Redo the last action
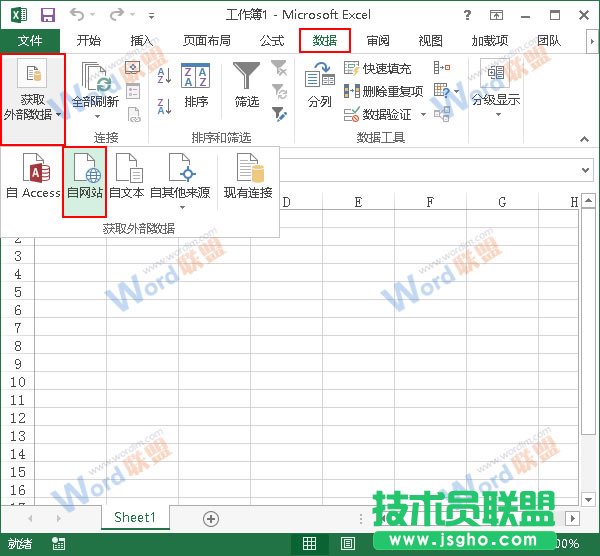600x556 pixels. coord(117,15)
